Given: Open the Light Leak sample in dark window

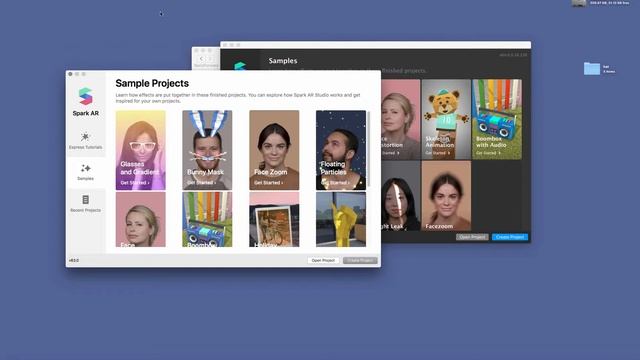Looking at the screenshot, I should (400, 196).
